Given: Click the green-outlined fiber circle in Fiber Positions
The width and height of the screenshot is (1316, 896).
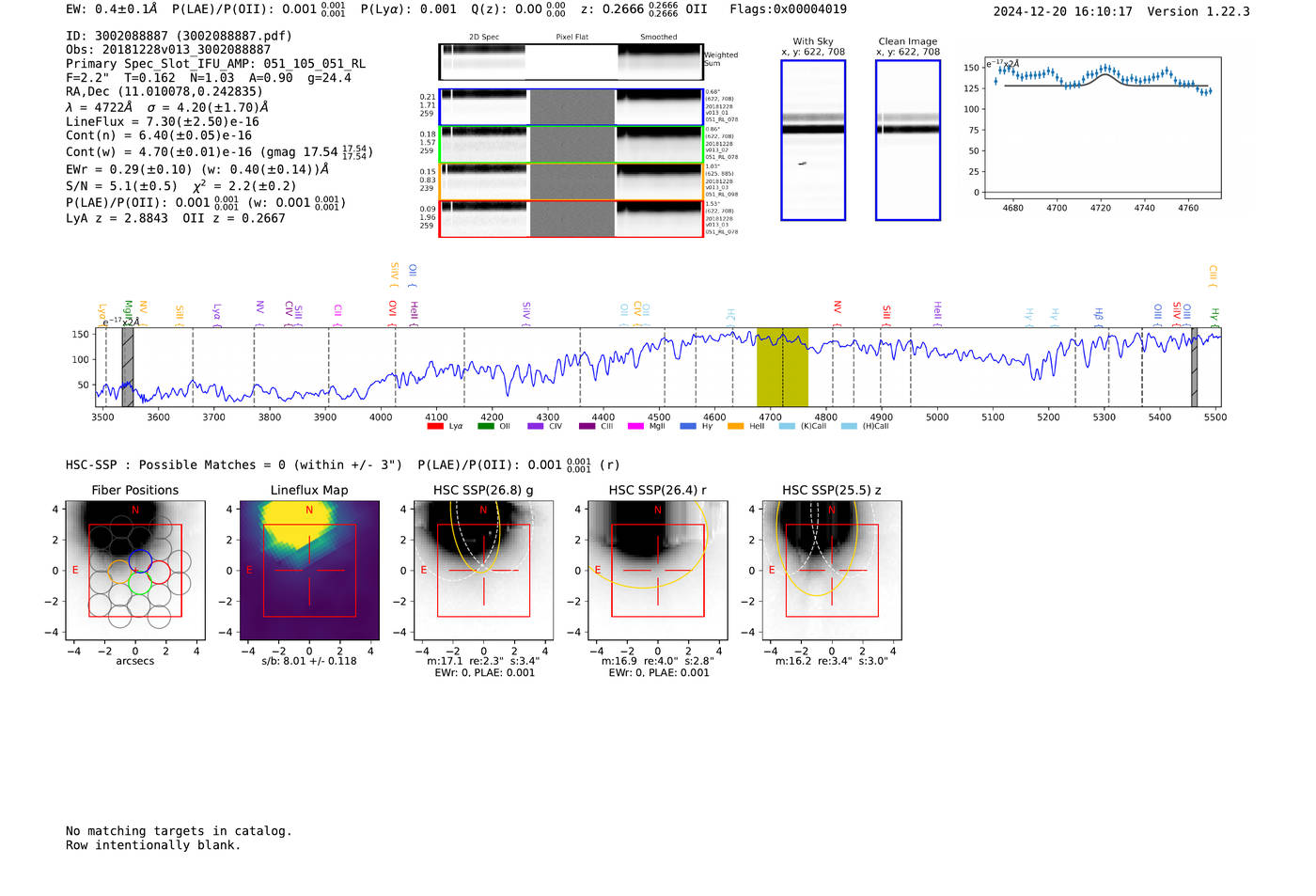Looking at the screenshot, I should pos(140,583).
